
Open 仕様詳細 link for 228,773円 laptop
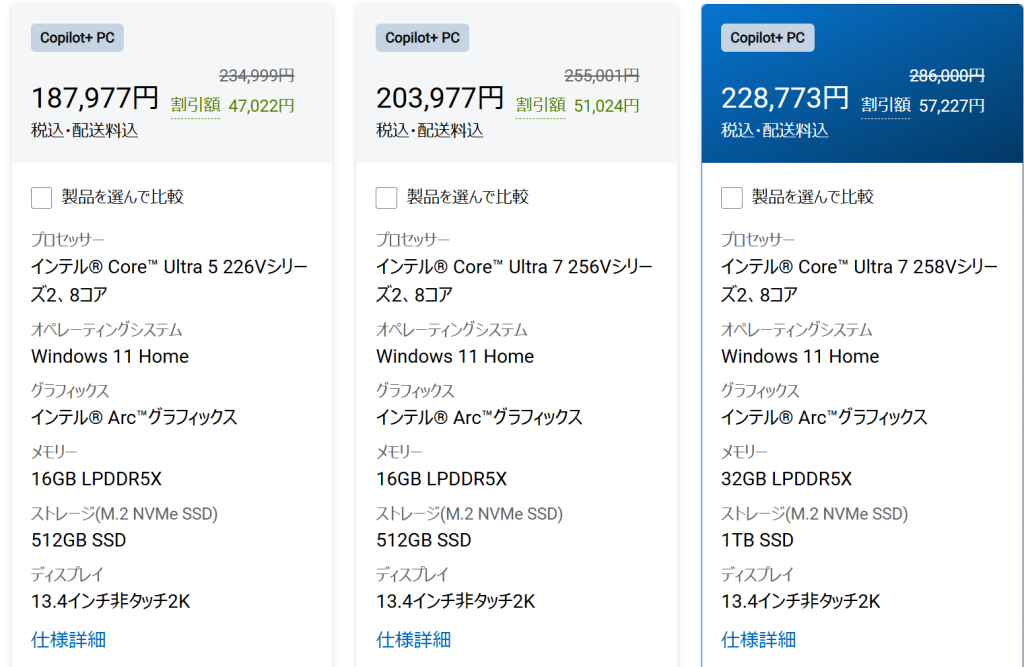(759, 639)
